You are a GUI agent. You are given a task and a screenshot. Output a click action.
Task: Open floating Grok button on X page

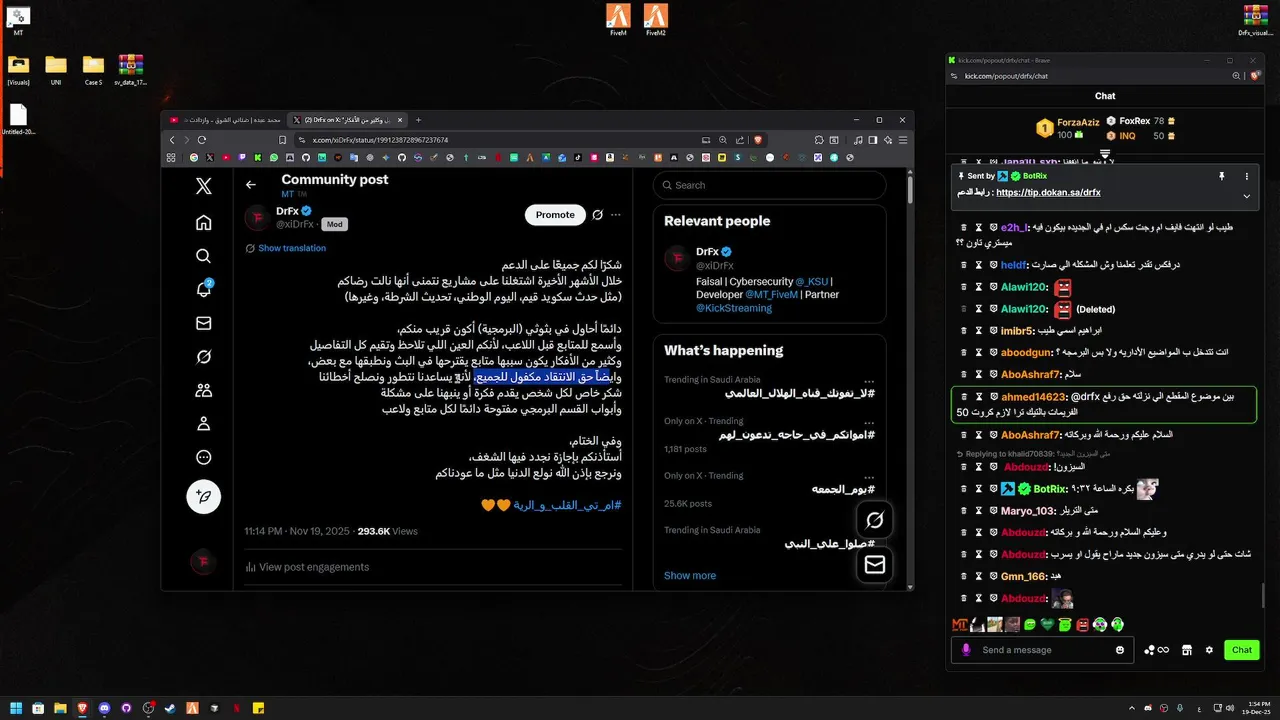(874, 520)
